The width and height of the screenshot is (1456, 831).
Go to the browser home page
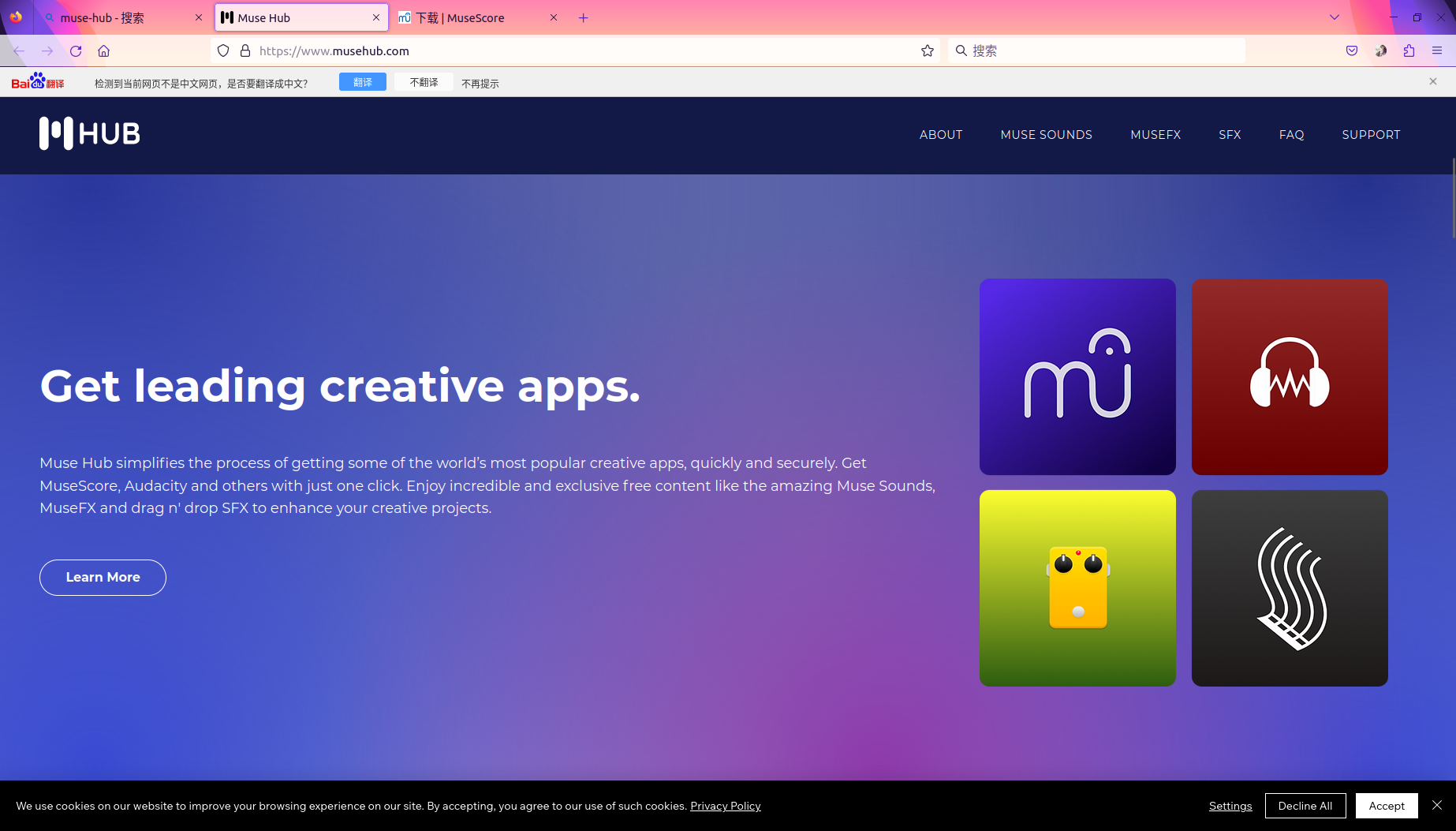(103, 51)
